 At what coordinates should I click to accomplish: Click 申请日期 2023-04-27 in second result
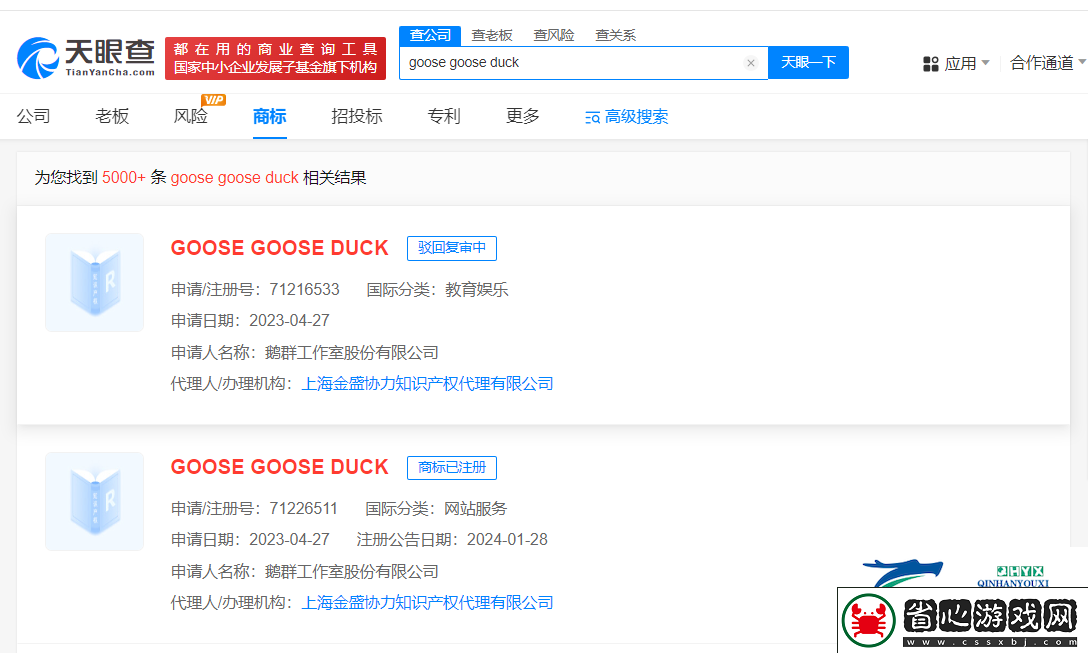point(250,540)
